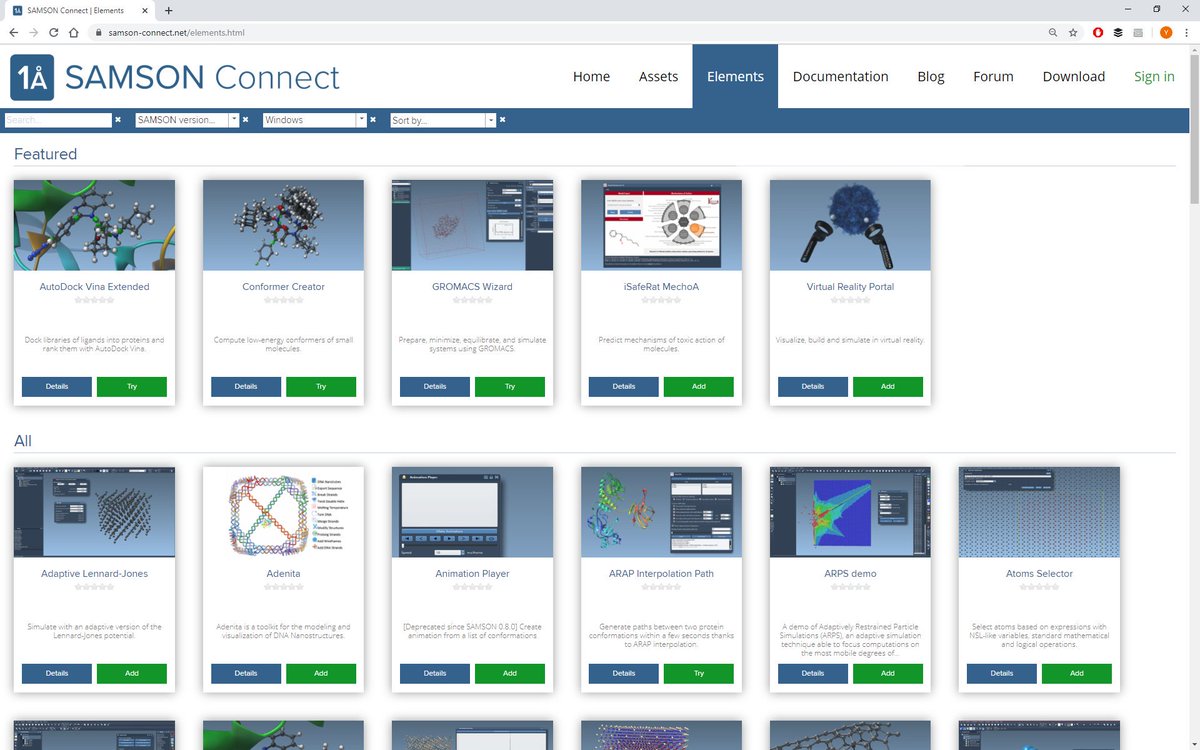1200x750 pixels.
Task: Open the ARPS demo thumbnail image
Action: (x=850, y=512)
